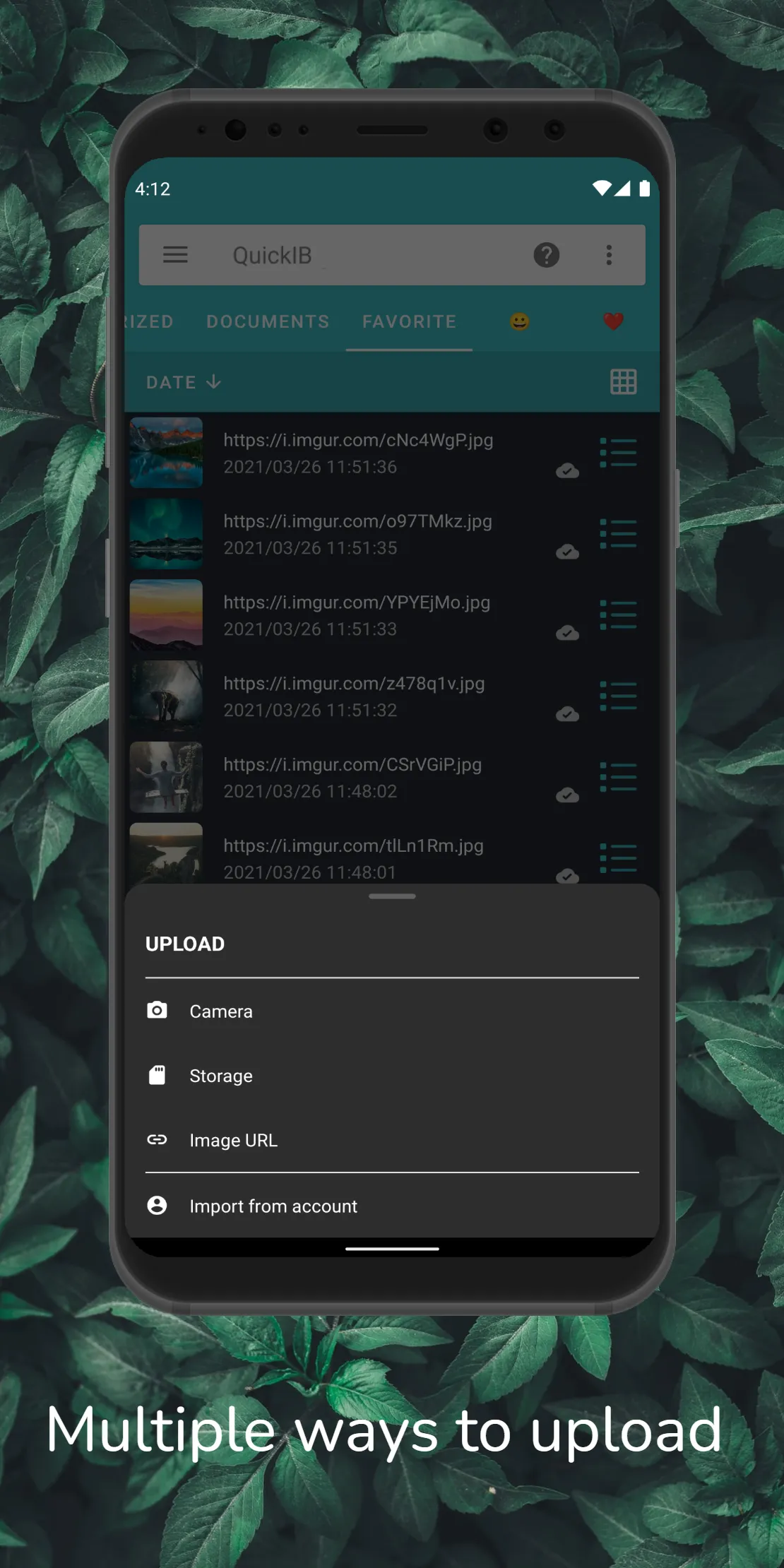Tap the upload sheet drag handle
The width and height of the screenshot is (784, 1568).
coord(392,896)
